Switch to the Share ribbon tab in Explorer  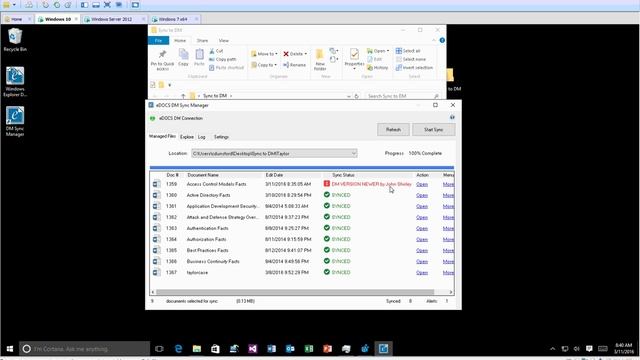pyautogui.click(x=202, y=41)
